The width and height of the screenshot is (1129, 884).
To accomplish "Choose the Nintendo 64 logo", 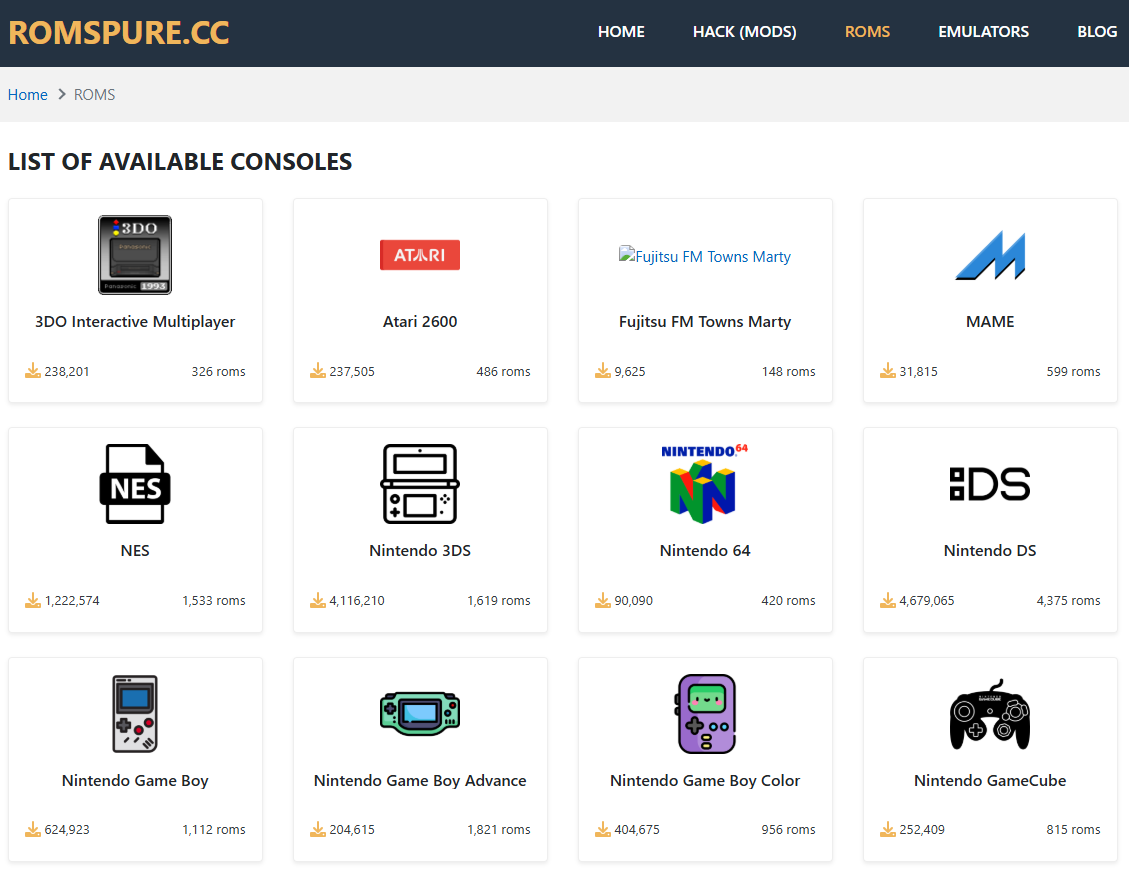I will point(705,483).
